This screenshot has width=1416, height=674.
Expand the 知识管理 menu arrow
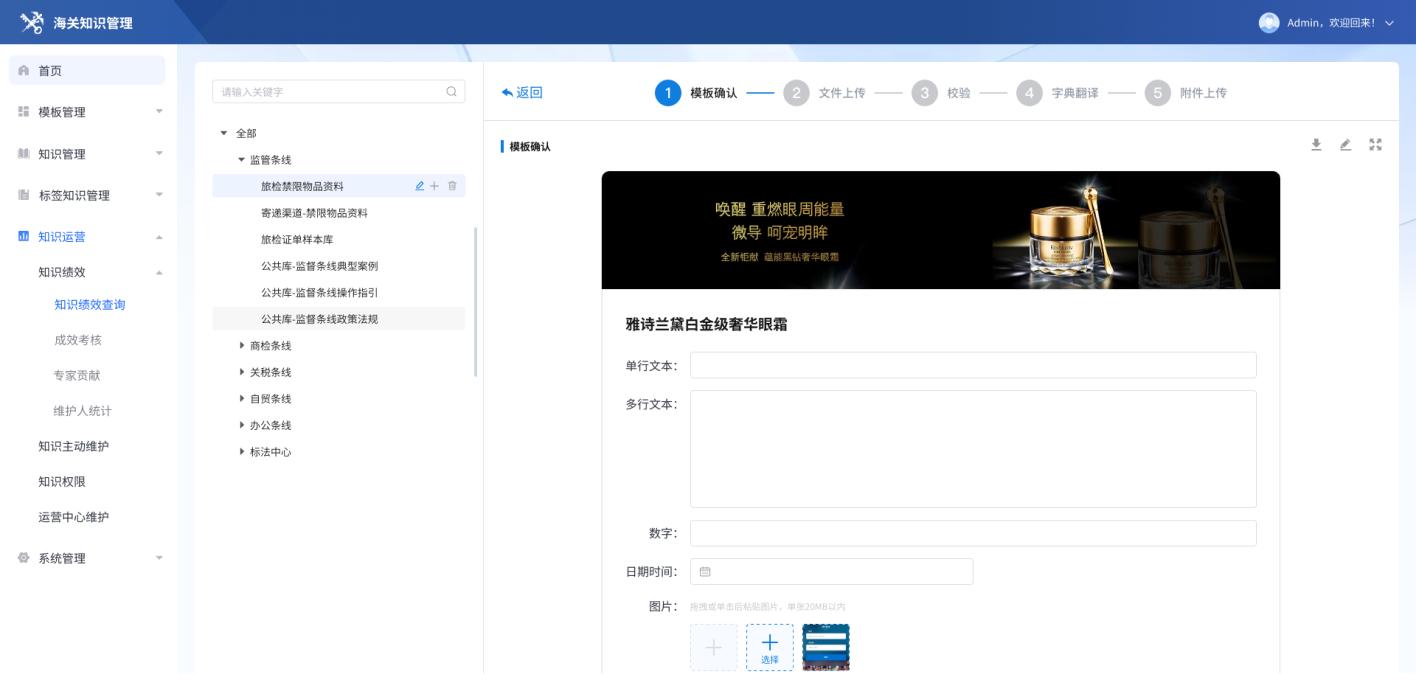pos(159,153)
